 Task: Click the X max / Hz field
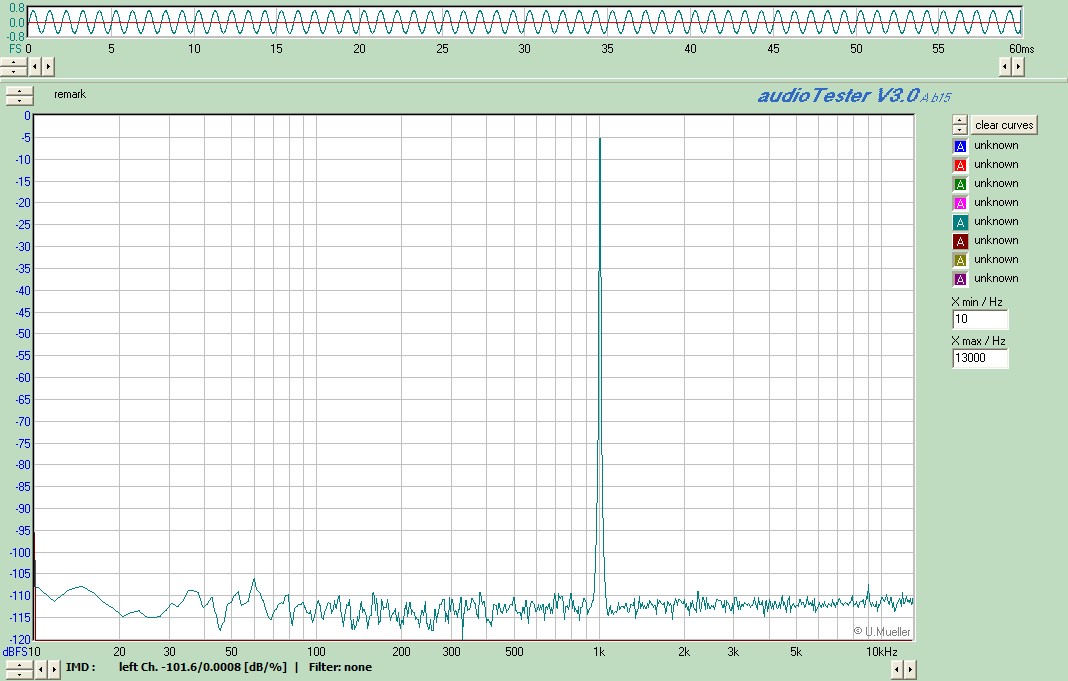click(x=980, y=358)
